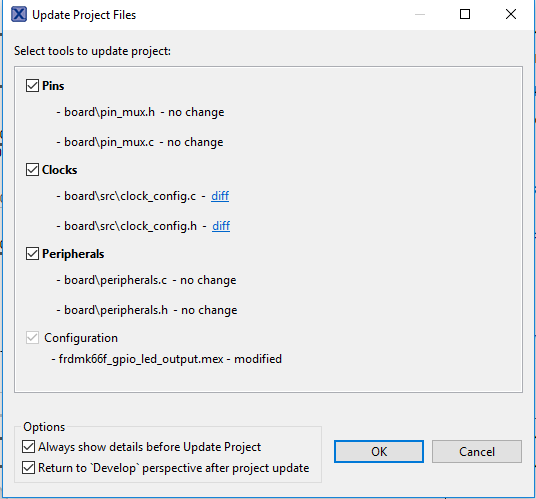Disable Return to Develop perspective option
Image resolution: width=536 pixels, height=499 pixels.
pos(28,468)
